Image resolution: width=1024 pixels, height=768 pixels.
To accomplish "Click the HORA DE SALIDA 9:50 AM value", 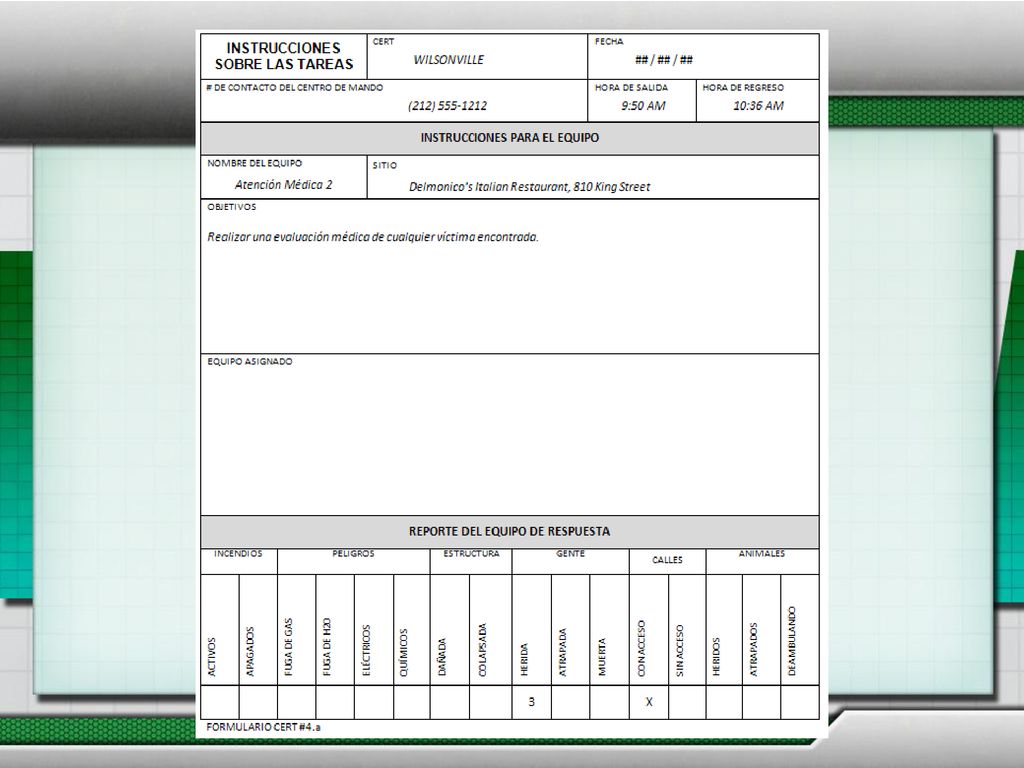I will click(x=643, y=105).
